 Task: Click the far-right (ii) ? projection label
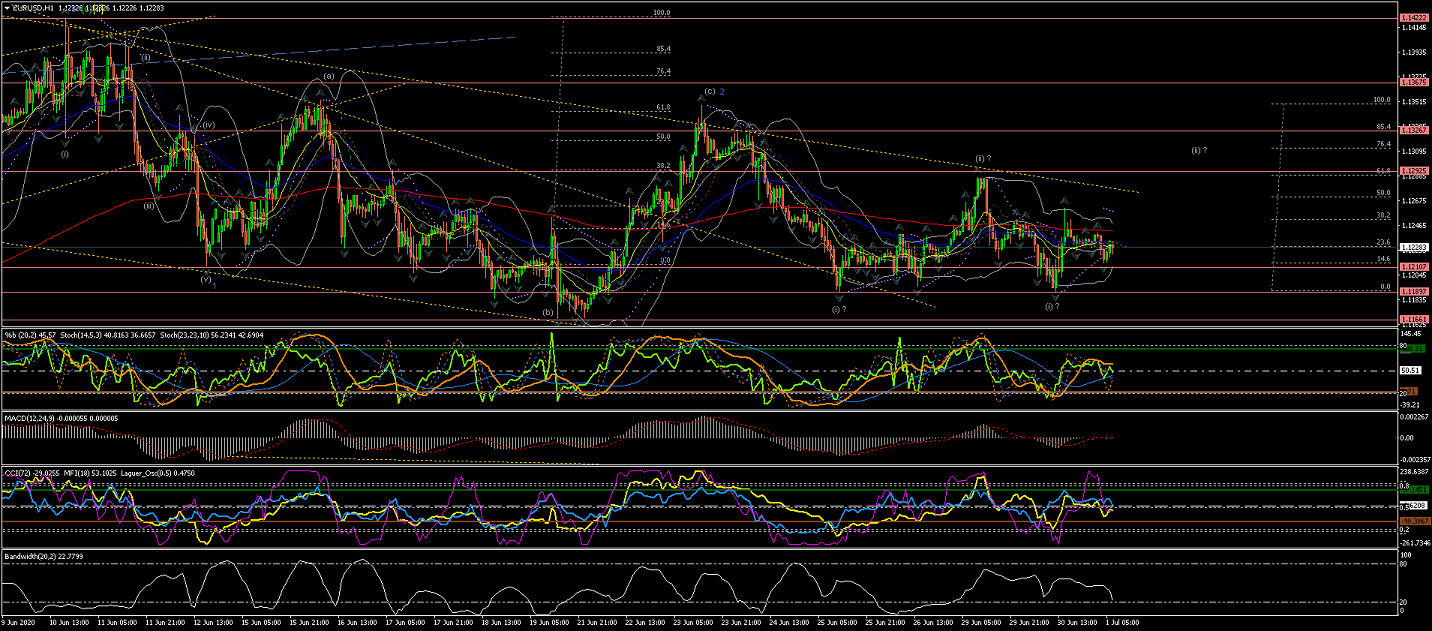[x=1198, y=150]
